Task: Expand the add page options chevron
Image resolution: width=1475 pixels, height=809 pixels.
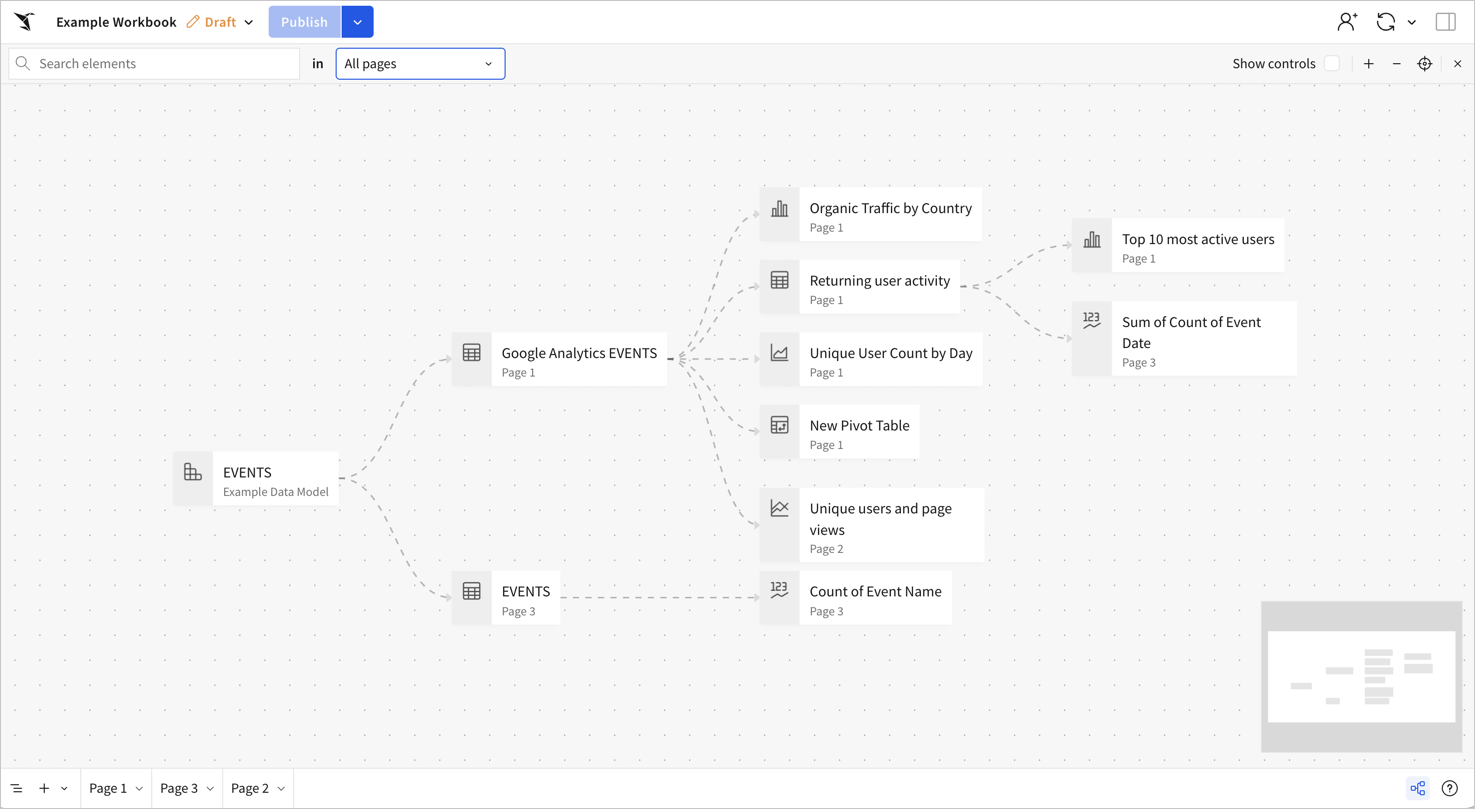Action: (x=64, y=789)
